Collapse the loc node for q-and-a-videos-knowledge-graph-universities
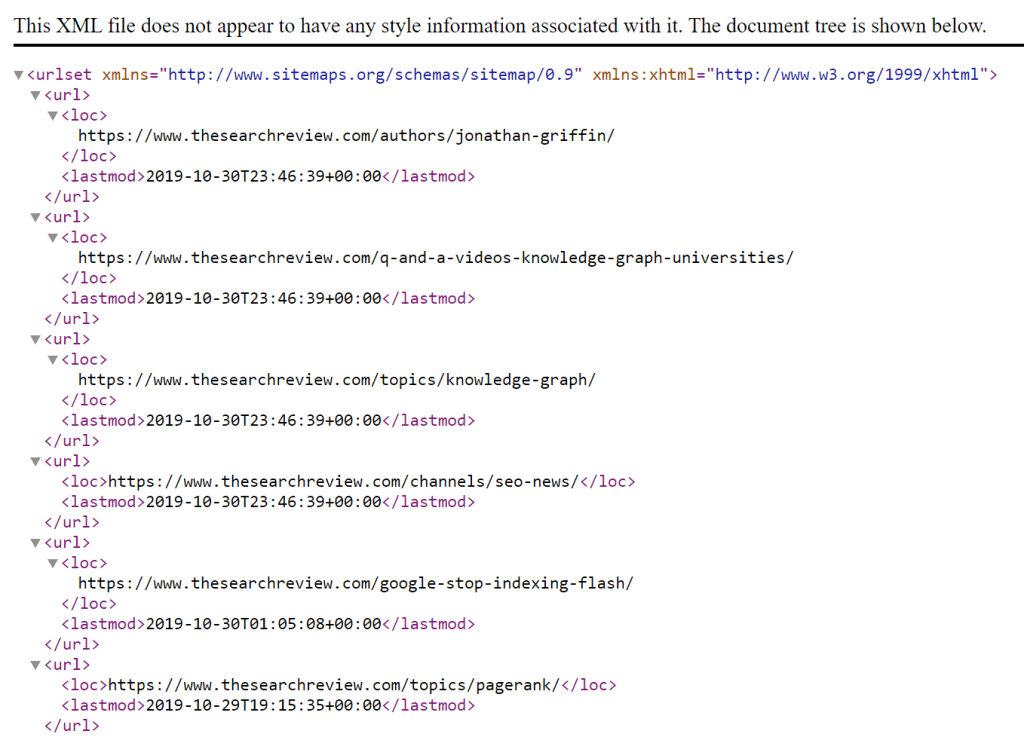1024x737 pixels. [x=53, y=238]
